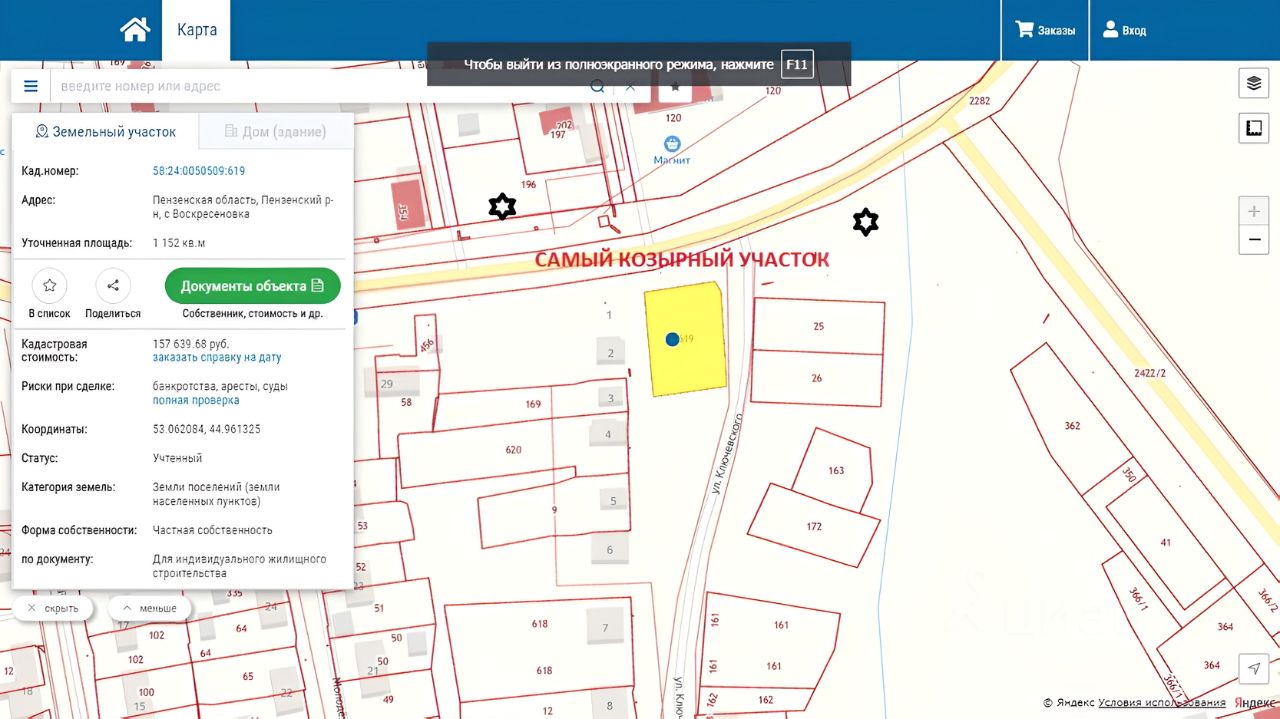
Task: Click parcel number 26 on map
Action: (x=817, y=378)
